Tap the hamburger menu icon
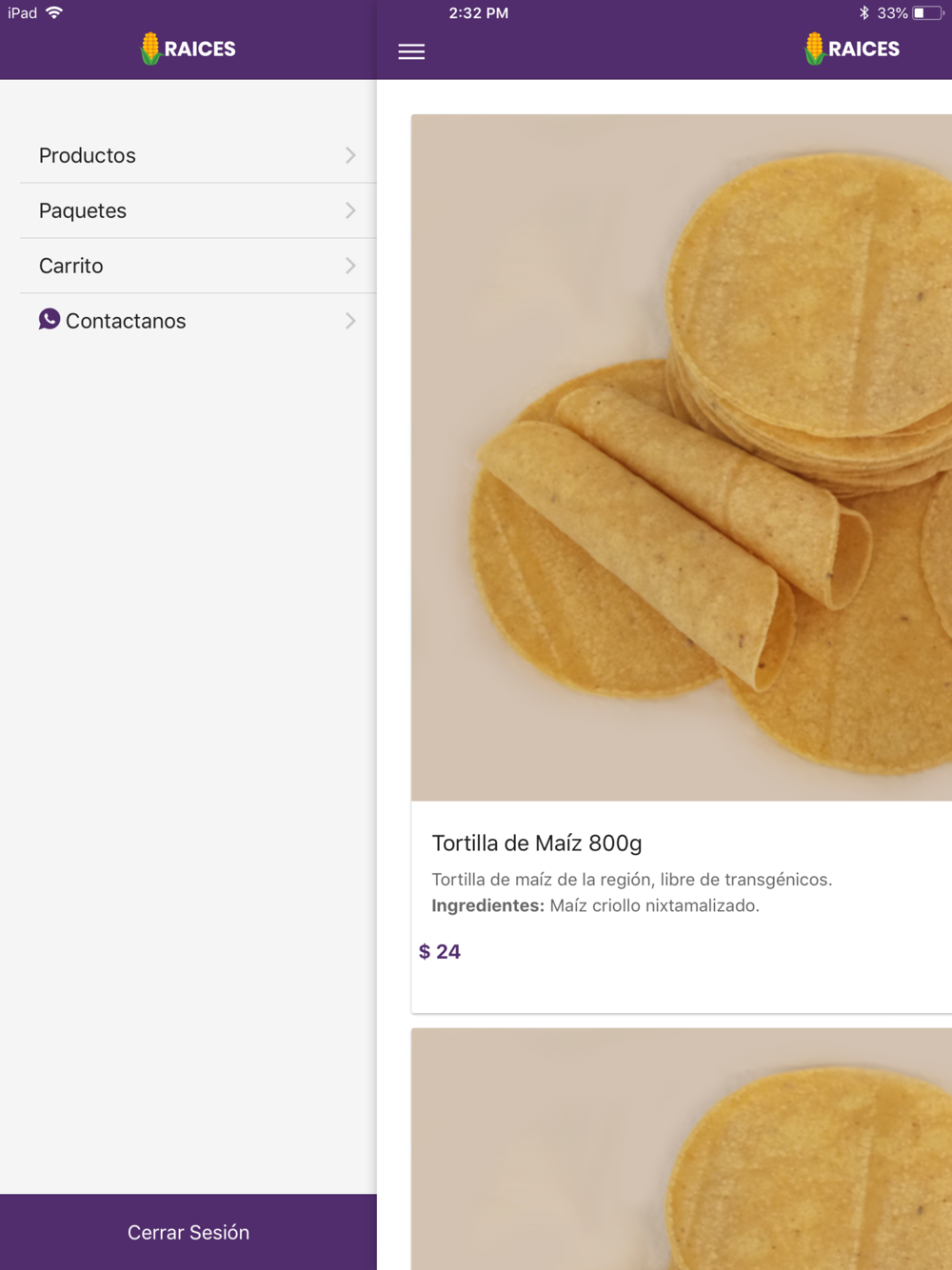Image resolution: width=952 pixels, height=1270 pixels. (411, 51)
